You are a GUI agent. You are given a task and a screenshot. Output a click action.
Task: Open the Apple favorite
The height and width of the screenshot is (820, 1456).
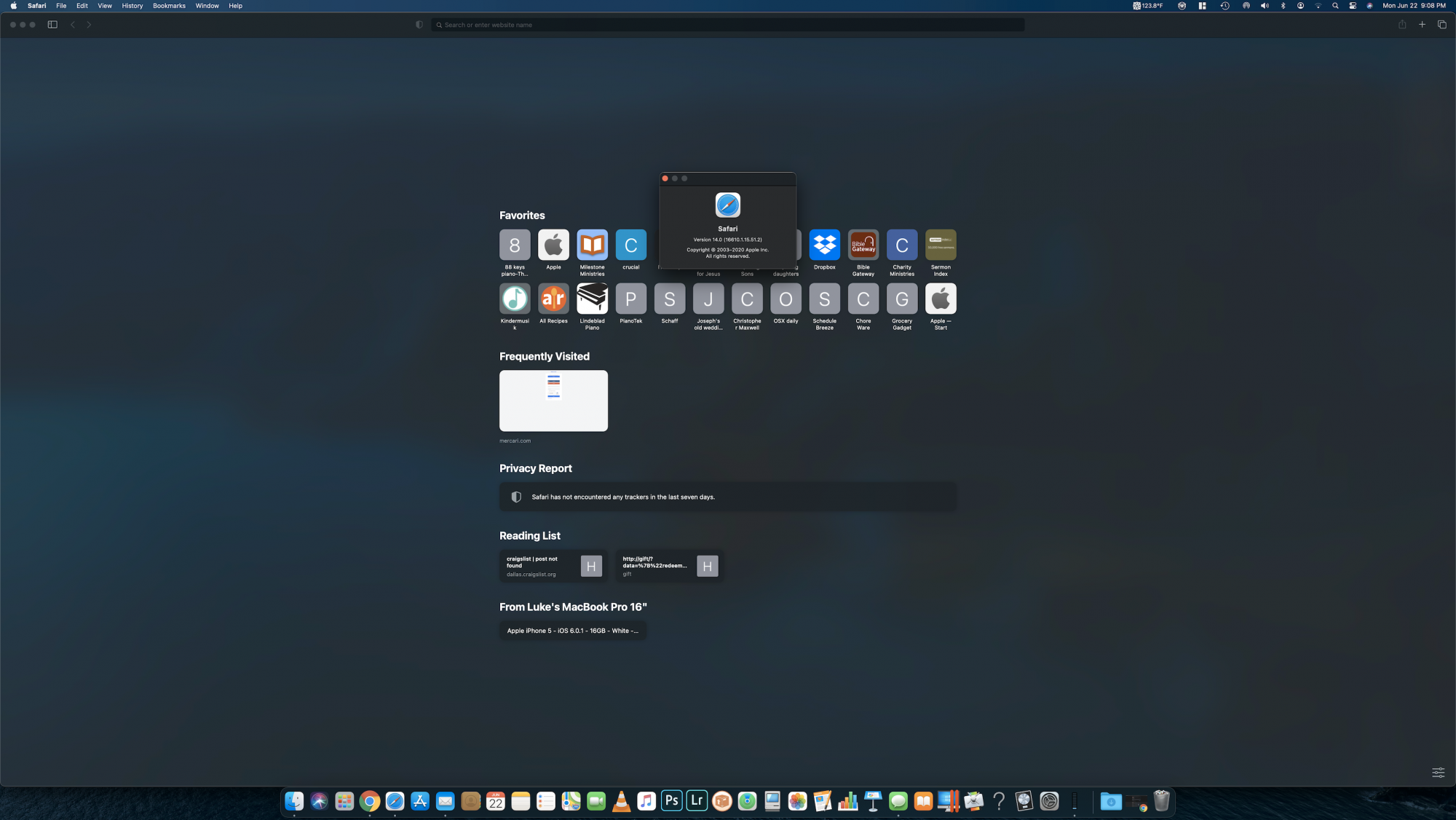point(553,245)
